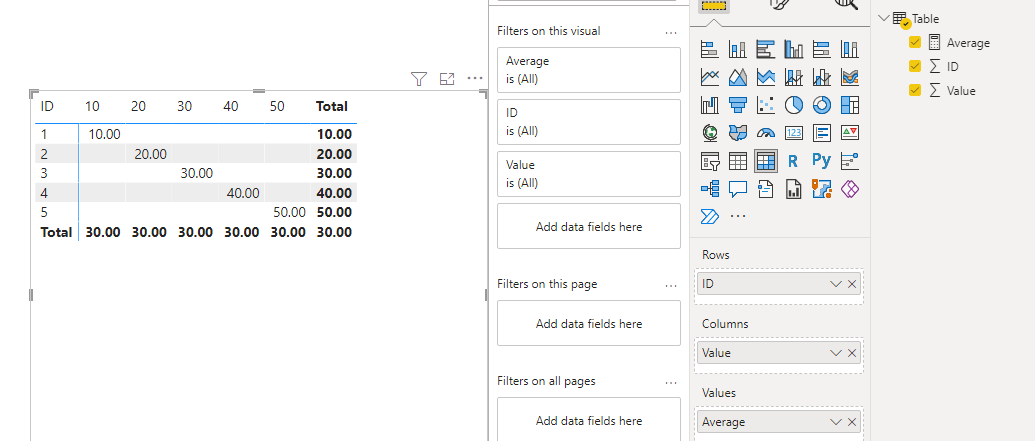Select the Pie chart visual
The width and height of the screenshot is (1035, 441).
click(x=793, y=105)
